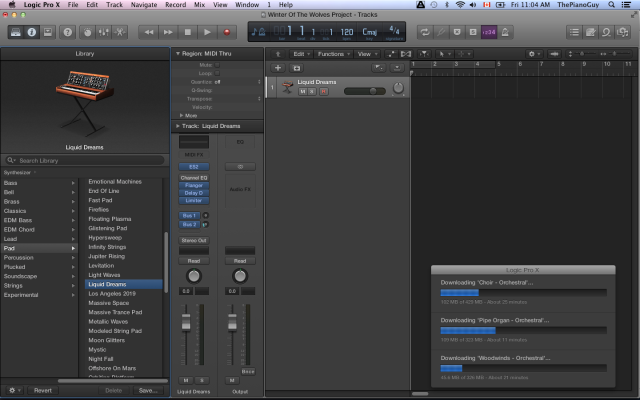Collapse the Region: MIDI Thru section
Viewport: 640px width, 400px height.
click(x=178, y=53)
